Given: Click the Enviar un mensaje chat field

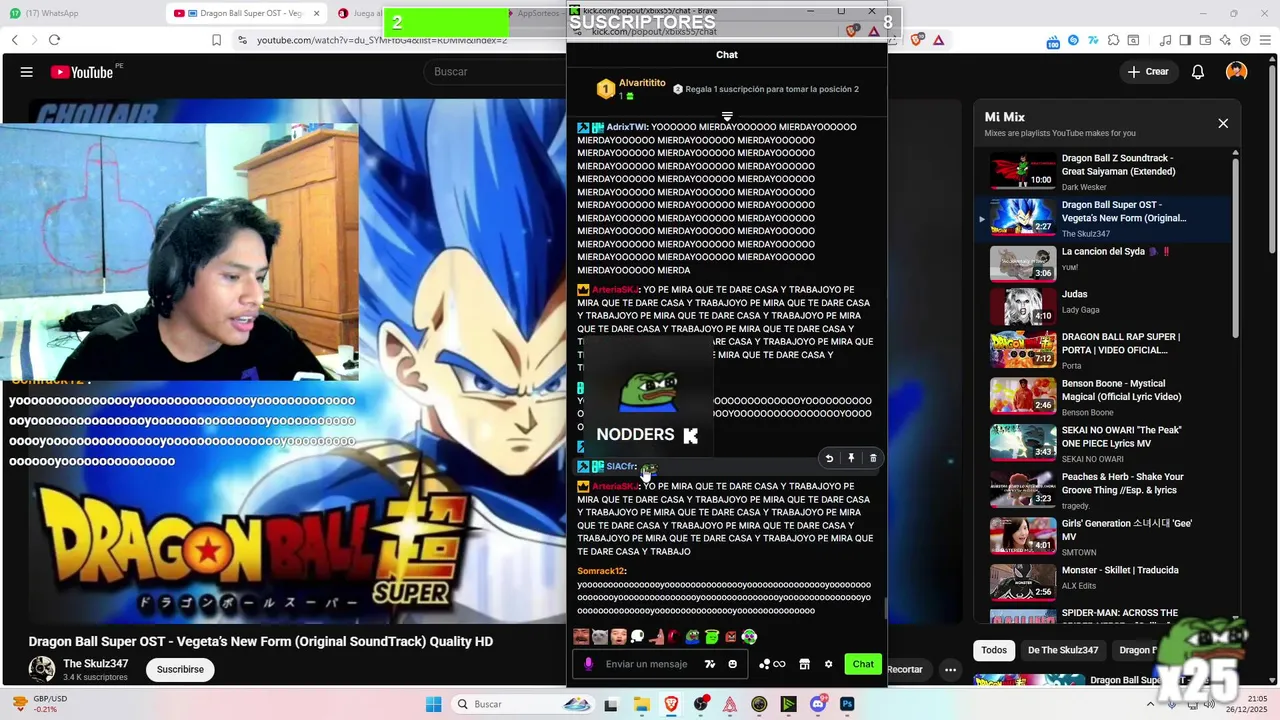Looking at the screenshot, I should [660, 664].
